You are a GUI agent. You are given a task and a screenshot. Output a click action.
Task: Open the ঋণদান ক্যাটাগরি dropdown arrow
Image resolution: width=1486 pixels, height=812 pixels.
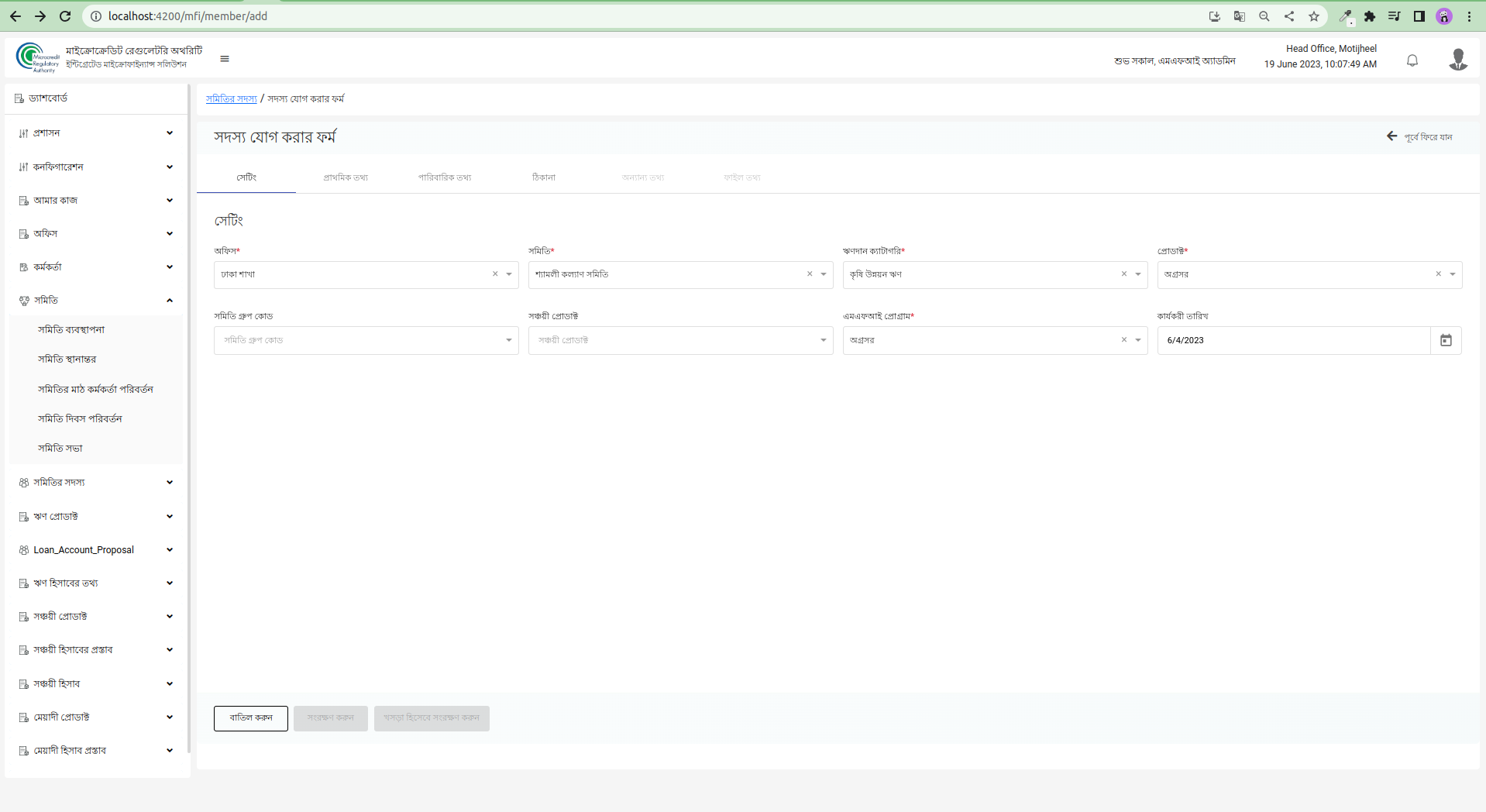[1138, 274]
